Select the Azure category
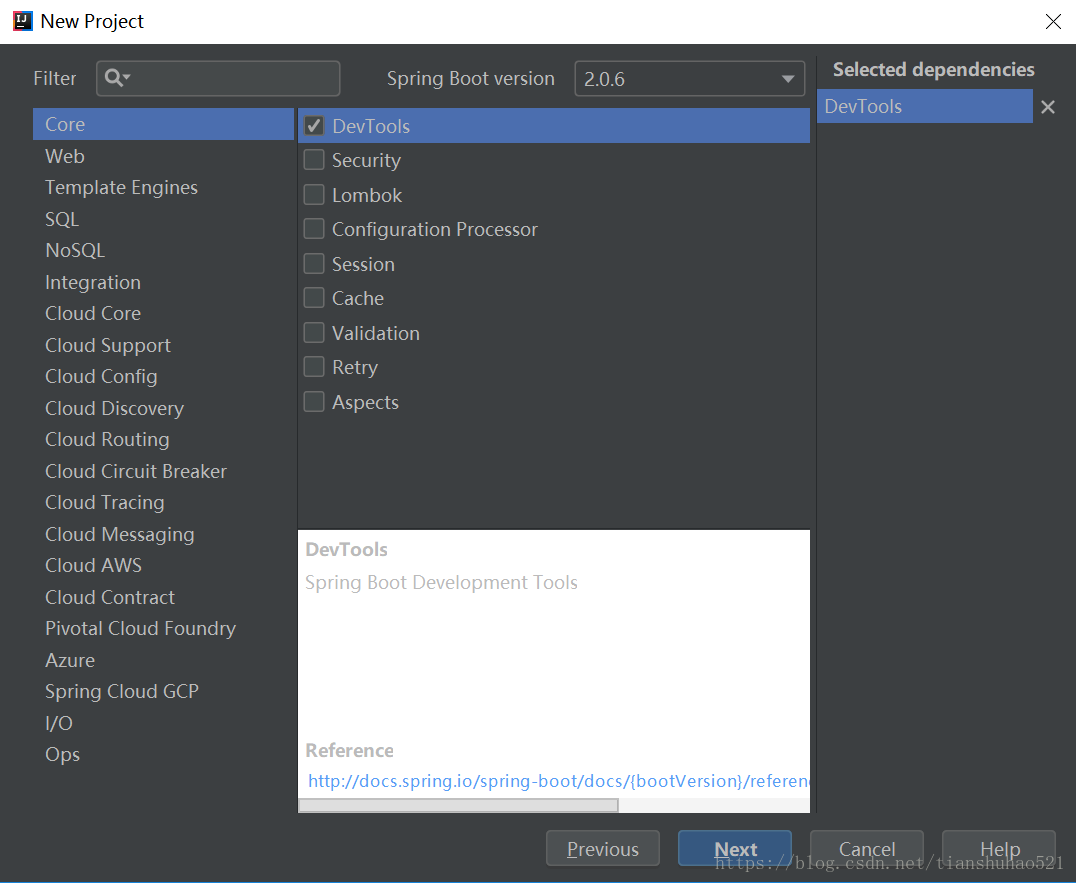The width and height of the screenshot is (1076, 883). pos(163,660)
